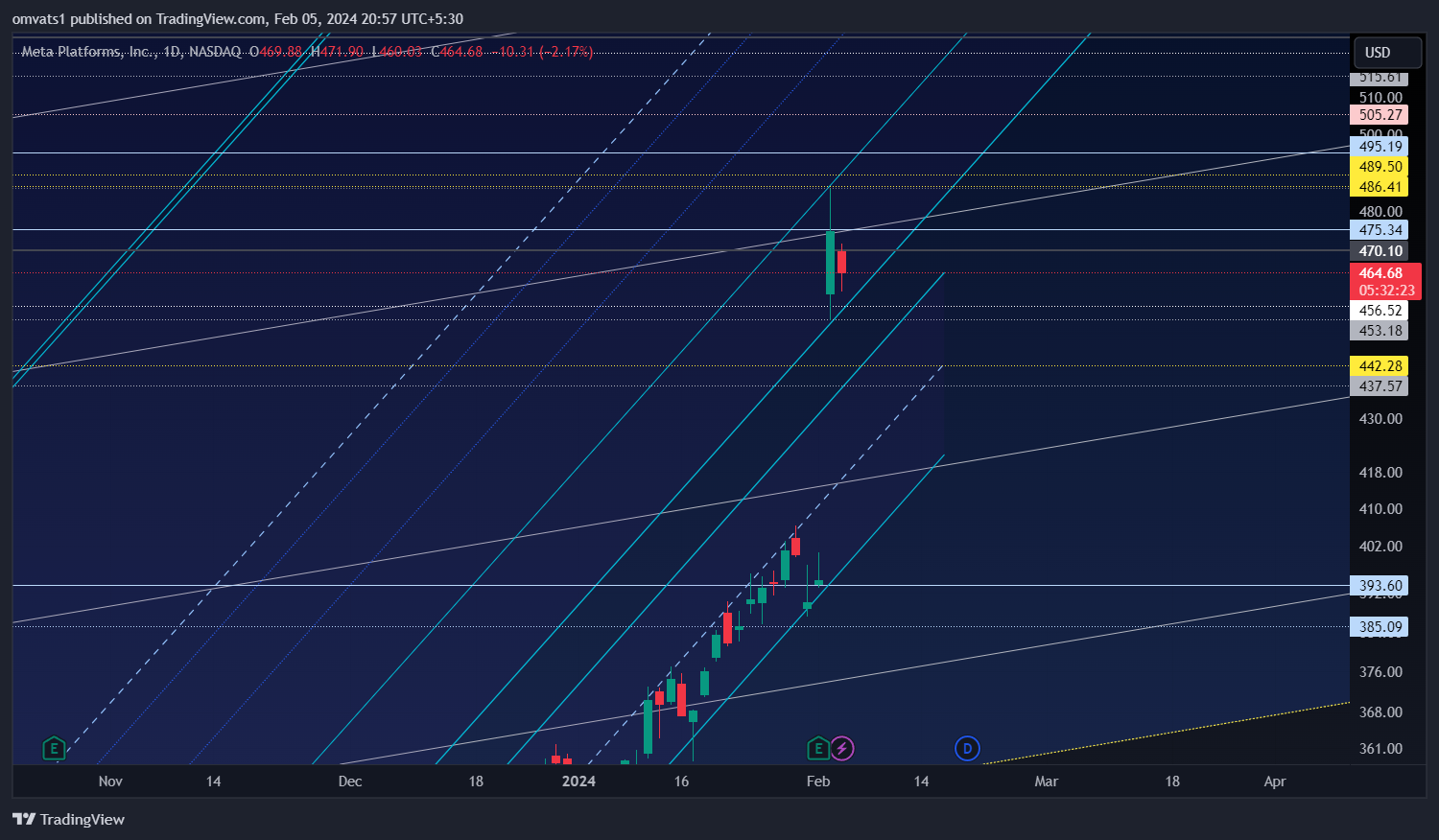Click the 489.50 yellow price label

(1380, 167)
